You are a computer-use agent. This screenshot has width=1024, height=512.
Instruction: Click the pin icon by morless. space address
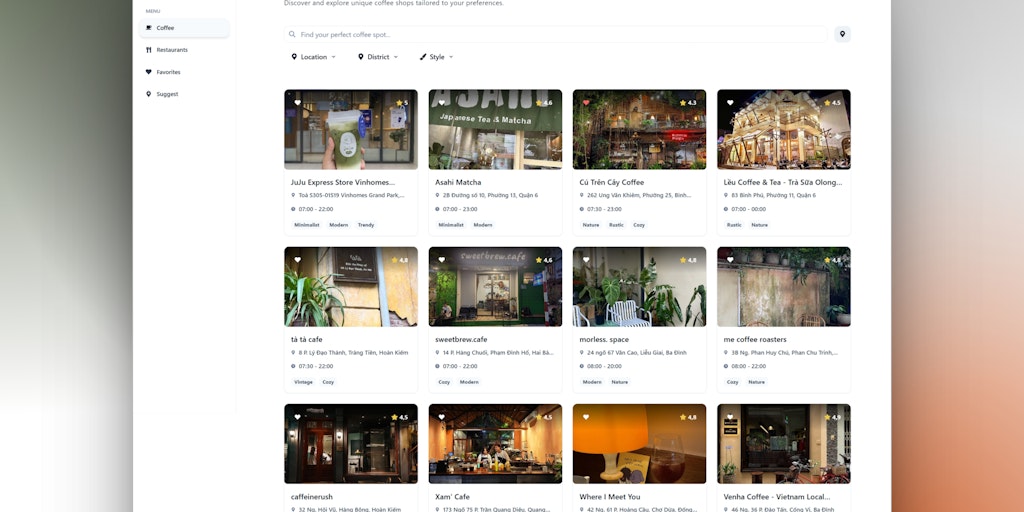pyautogui.click(x=582, y=352)
